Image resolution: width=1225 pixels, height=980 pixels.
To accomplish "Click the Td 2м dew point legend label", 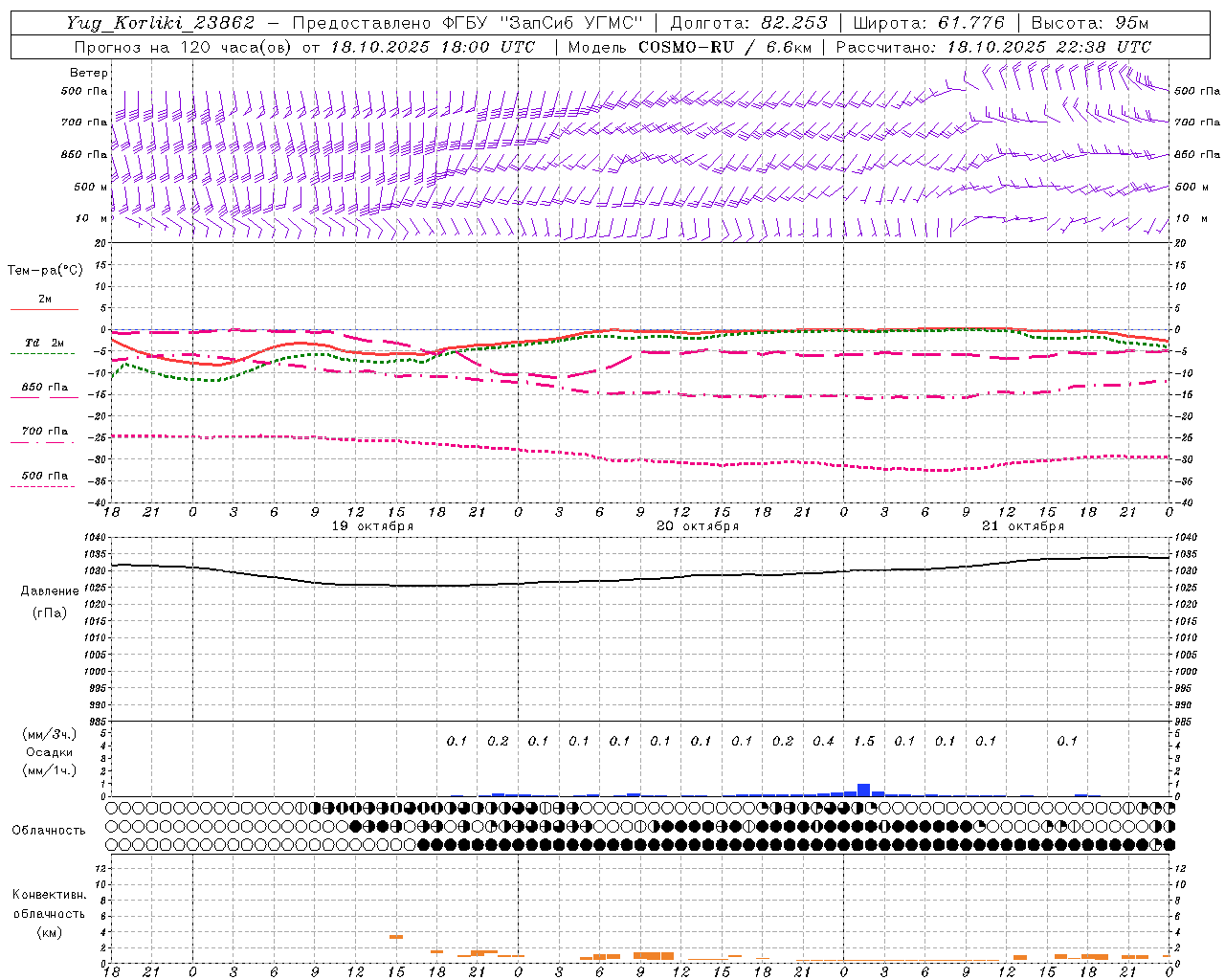I will (45, 343).
